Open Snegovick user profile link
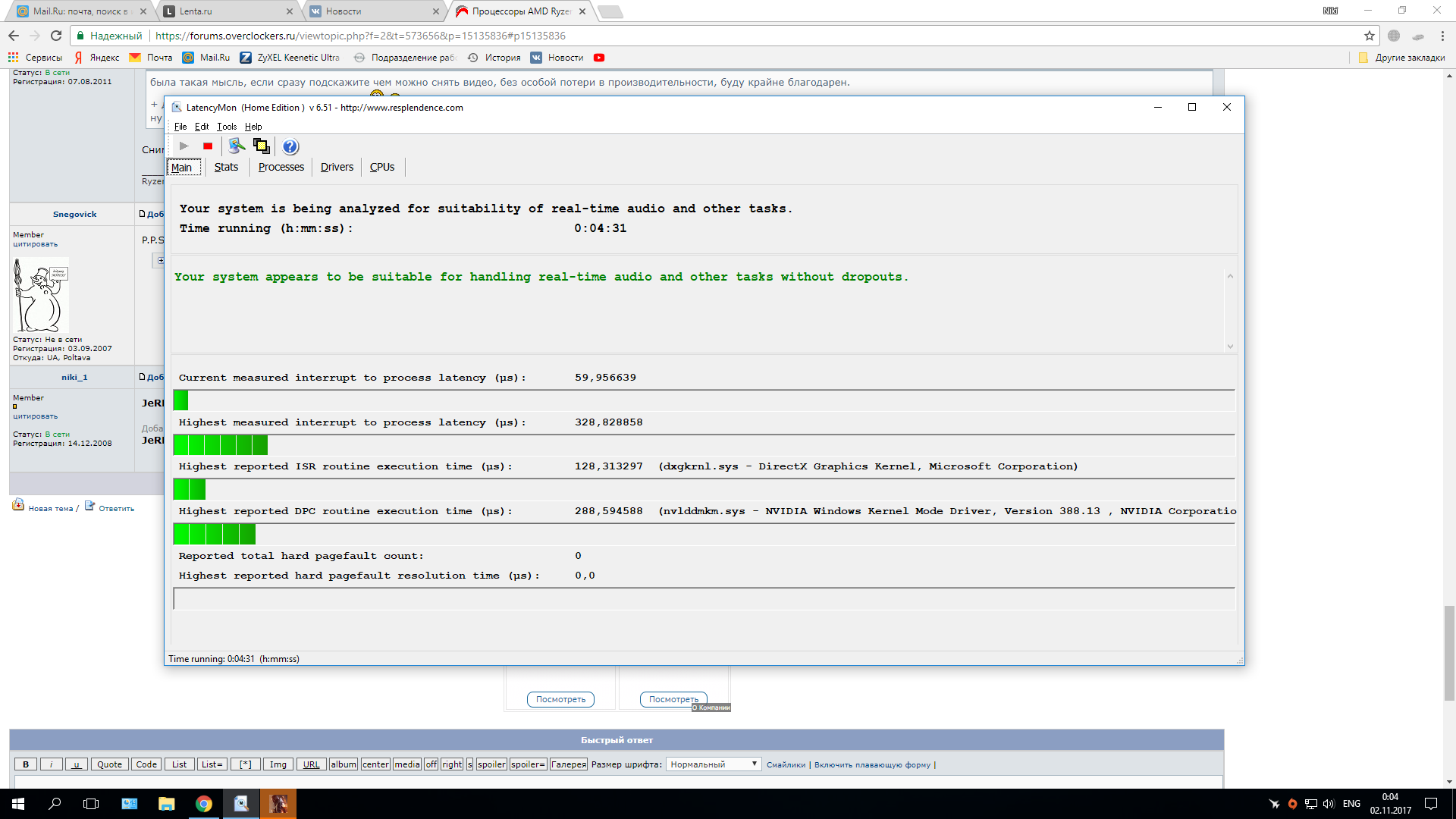Viewport: 1456px width, 819px height. (74, 214)
